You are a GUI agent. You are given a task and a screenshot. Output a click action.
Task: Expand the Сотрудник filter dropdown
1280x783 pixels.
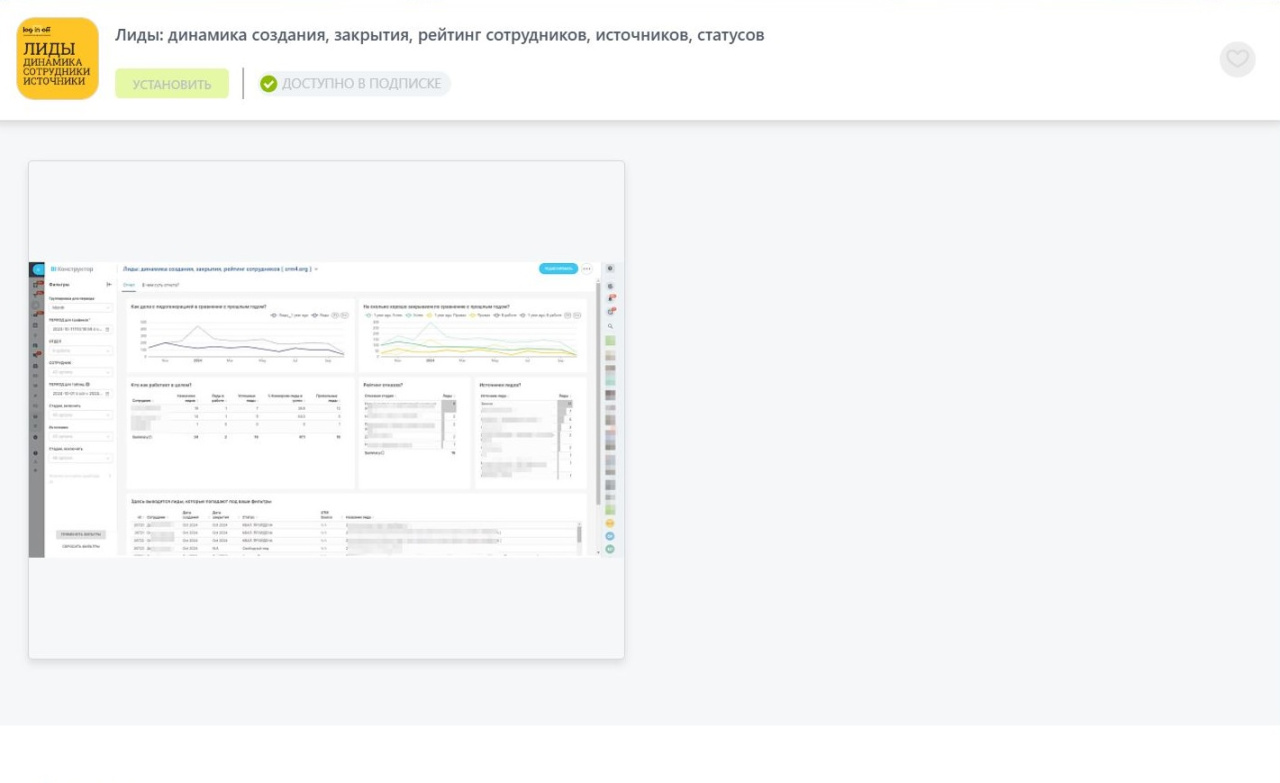[80, 372]
